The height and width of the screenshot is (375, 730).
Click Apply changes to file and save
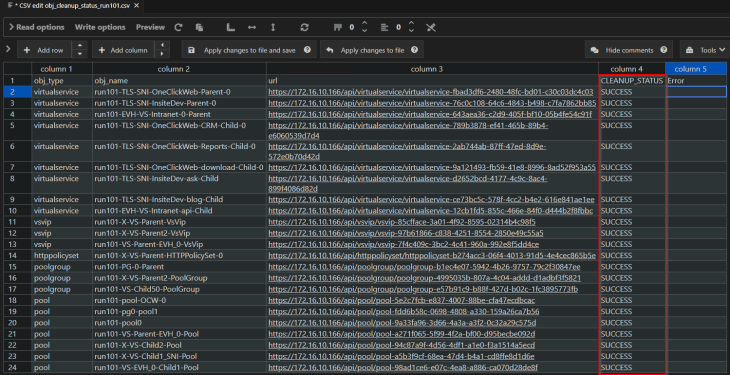coord(249,50)
